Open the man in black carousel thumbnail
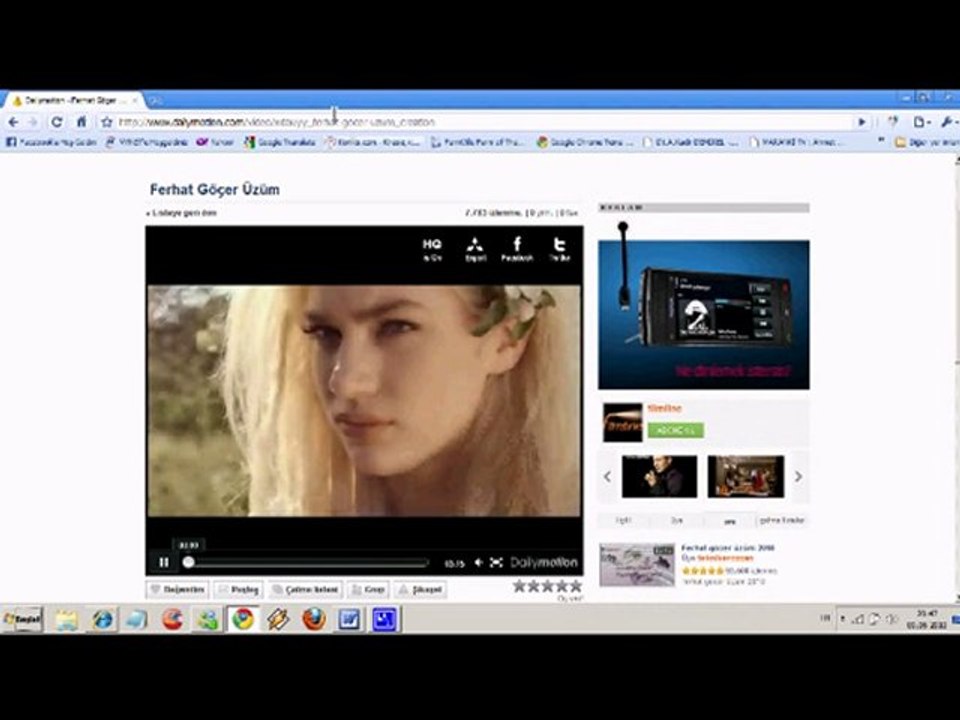The image size is (960, 720). point(659,476)
